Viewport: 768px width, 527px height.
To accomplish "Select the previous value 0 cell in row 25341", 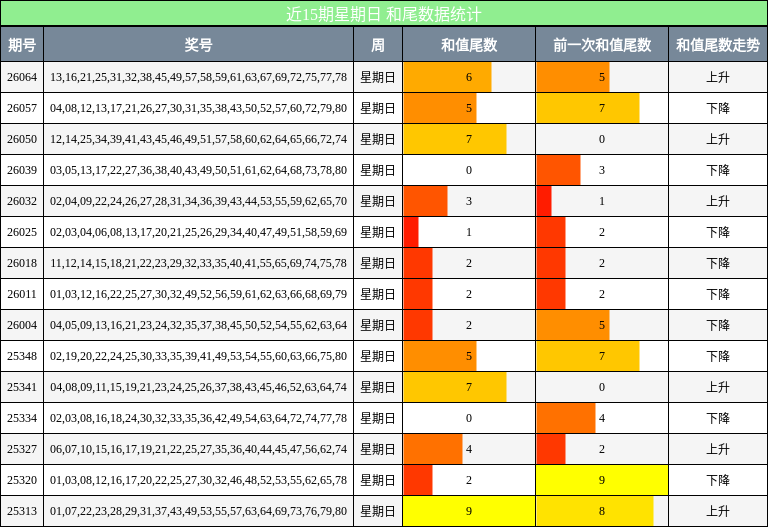I will click(602, 387).
